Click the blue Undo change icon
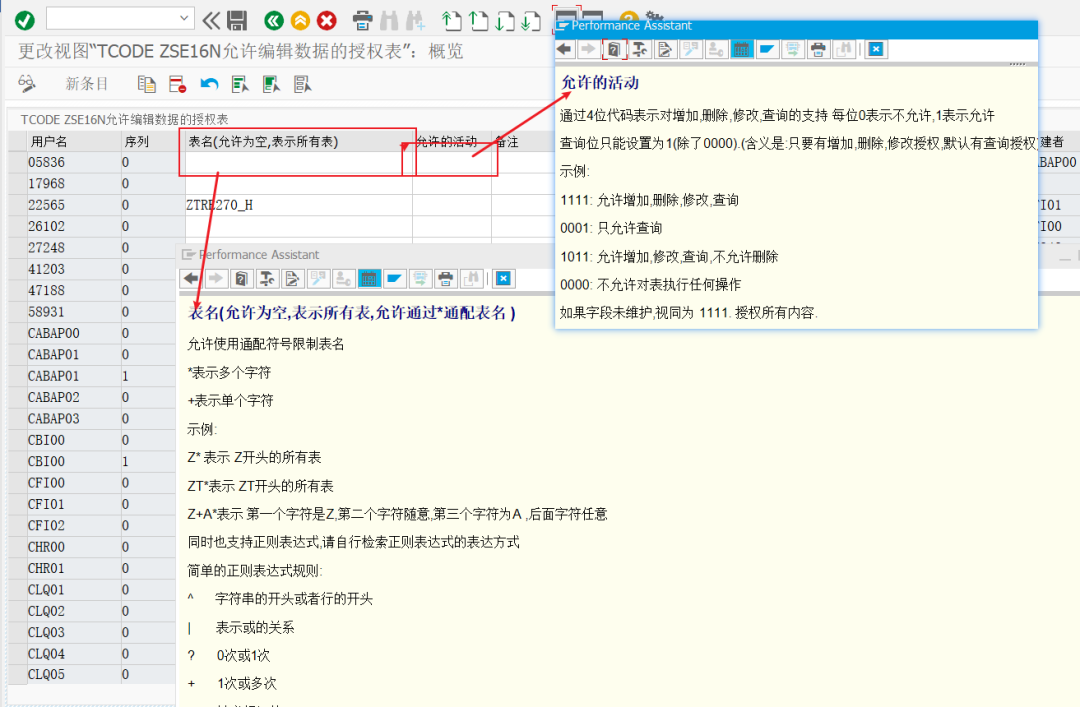1080x707 pixels. pyautogui.click(x=209, y=84)
